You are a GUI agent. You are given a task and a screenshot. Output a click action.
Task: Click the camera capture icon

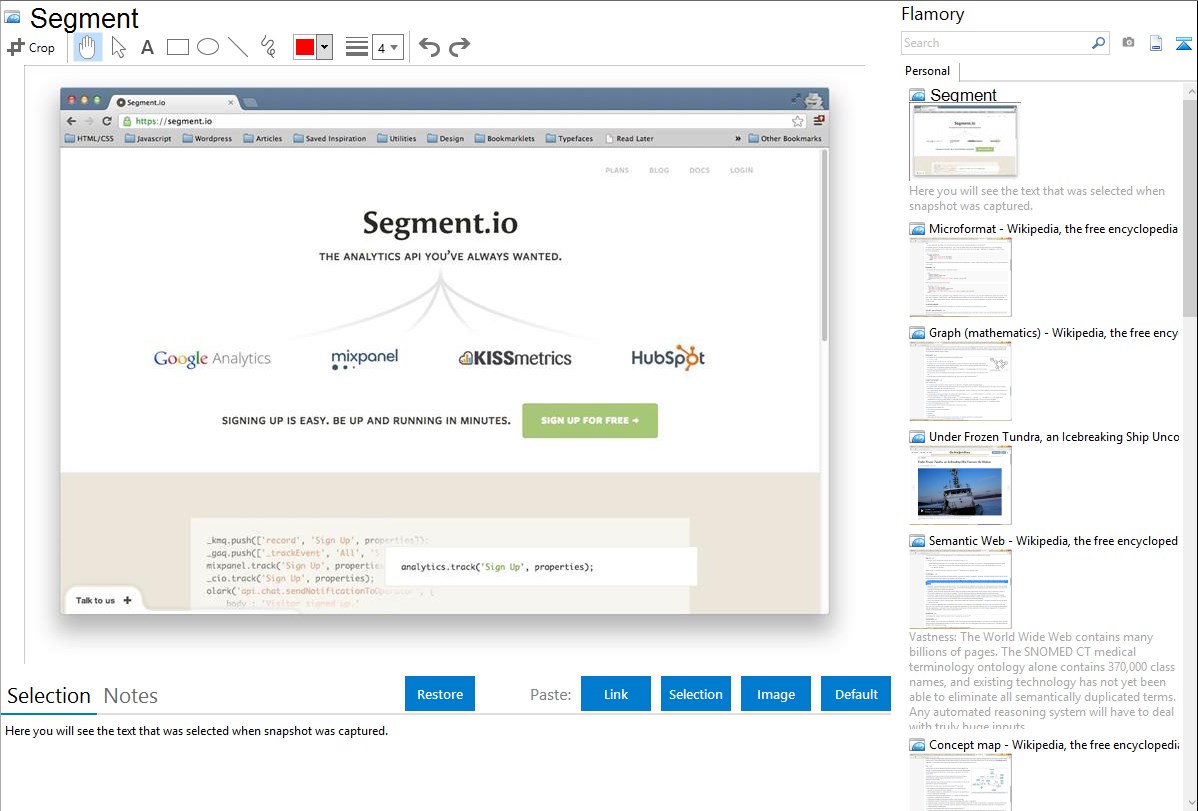pyautogui.click(x=1128, y=43)
